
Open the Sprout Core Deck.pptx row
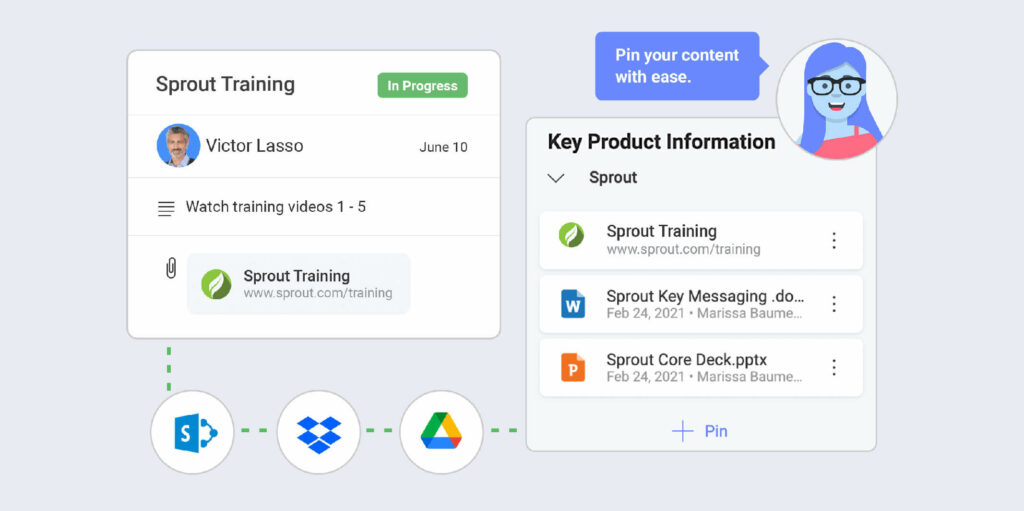click(x=701, y=367)
